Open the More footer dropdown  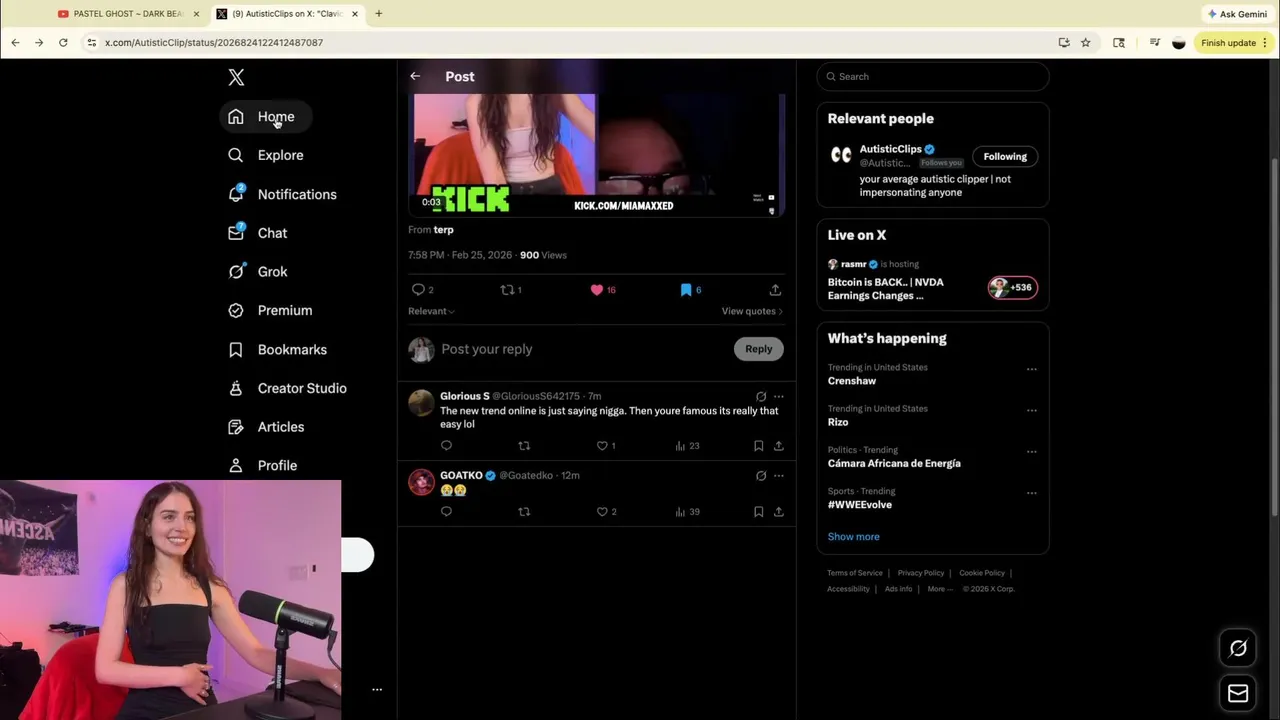940,589
